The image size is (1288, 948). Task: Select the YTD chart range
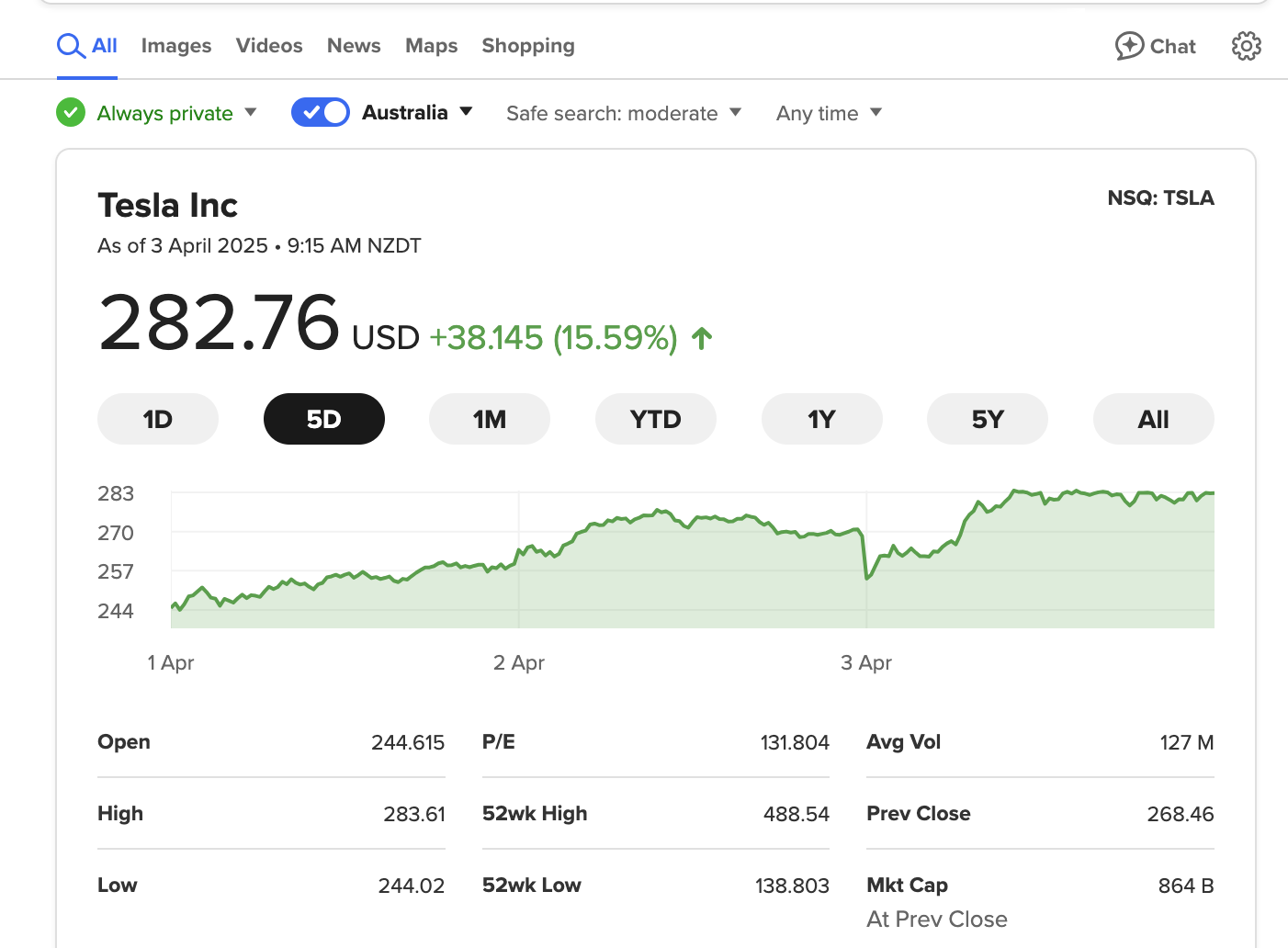click(655, 420)
